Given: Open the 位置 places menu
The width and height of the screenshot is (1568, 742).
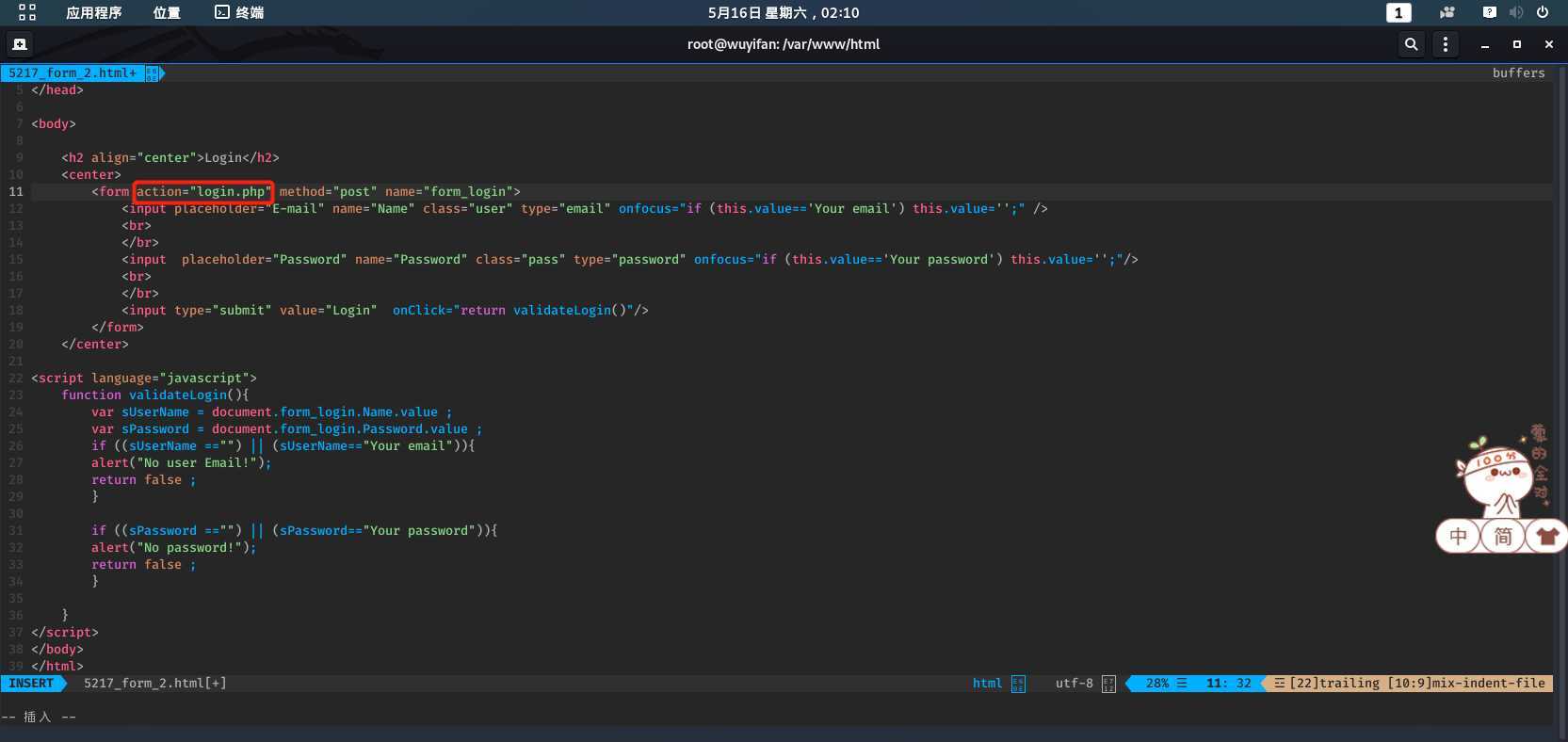Looking at the screenshot, I should (167, 12).
